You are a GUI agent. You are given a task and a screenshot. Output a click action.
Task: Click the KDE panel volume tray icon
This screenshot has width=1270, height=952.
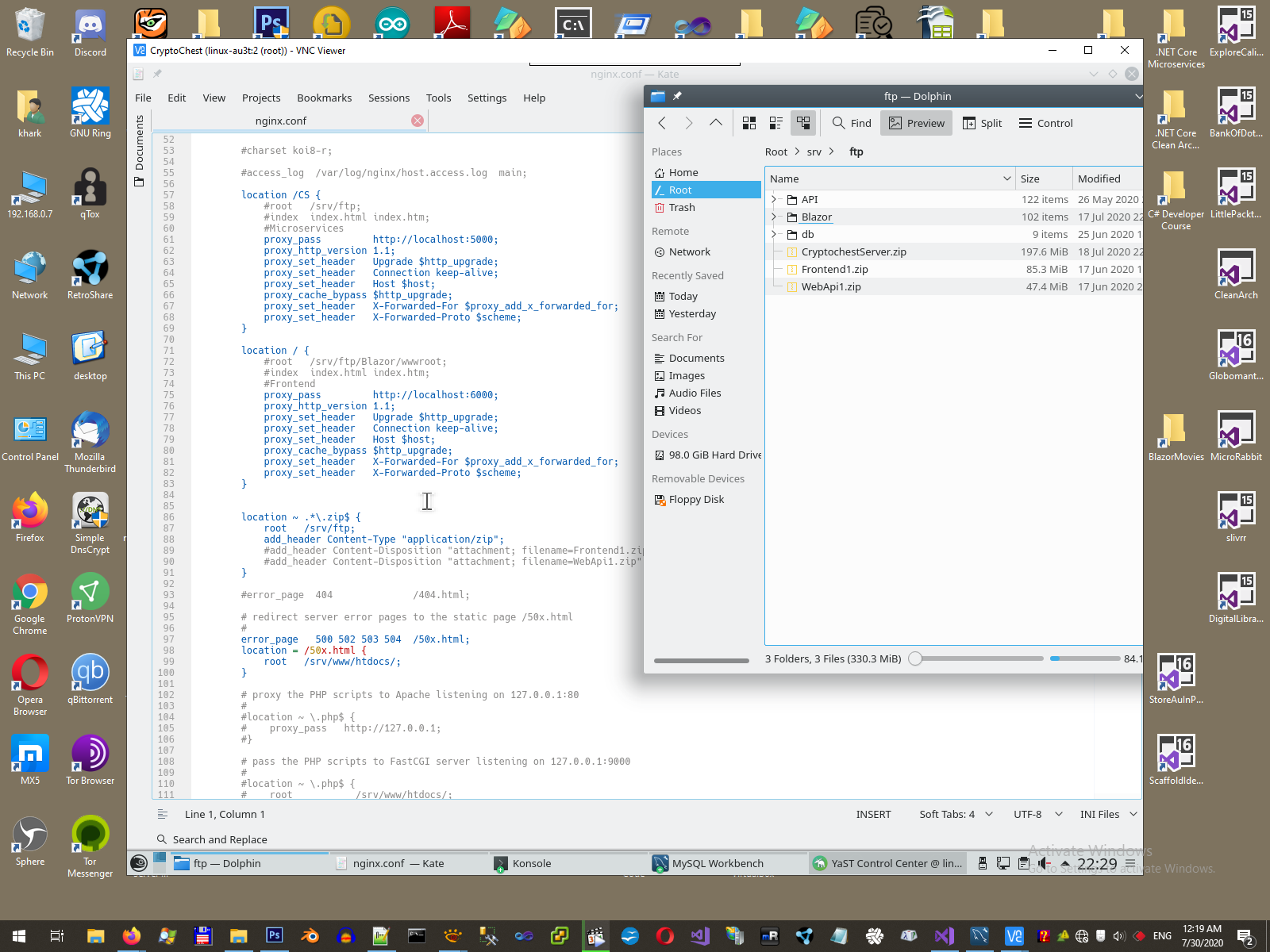[x=1044, y=863]
